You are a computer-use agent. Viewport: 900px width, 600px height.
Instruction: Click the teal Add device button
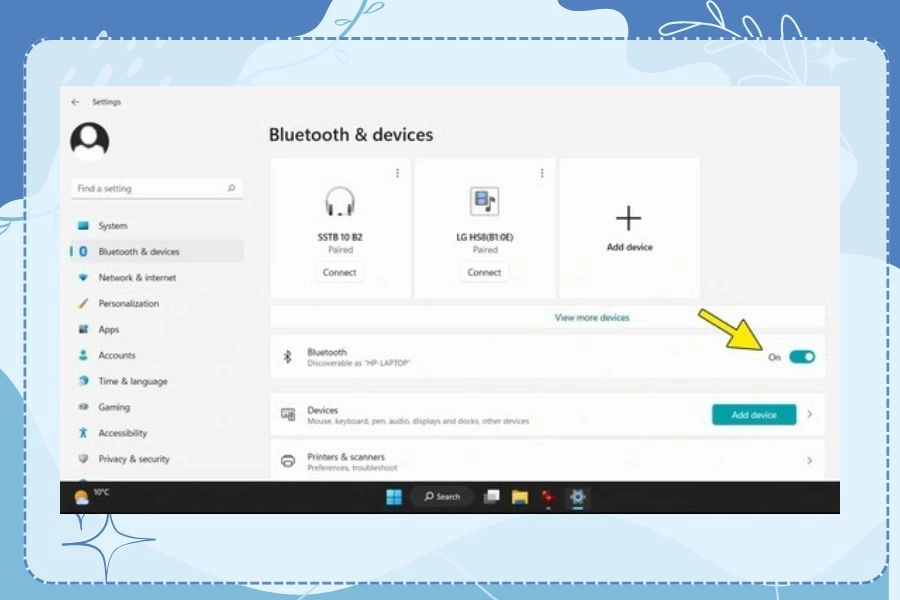click(x=754, y=415)
